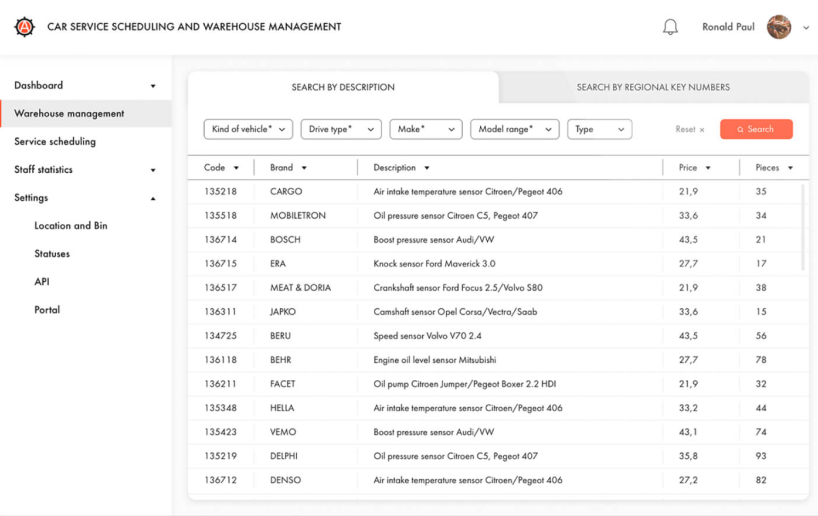Select code 136715 cell
818x516 pixels.
tap(220, 263)
